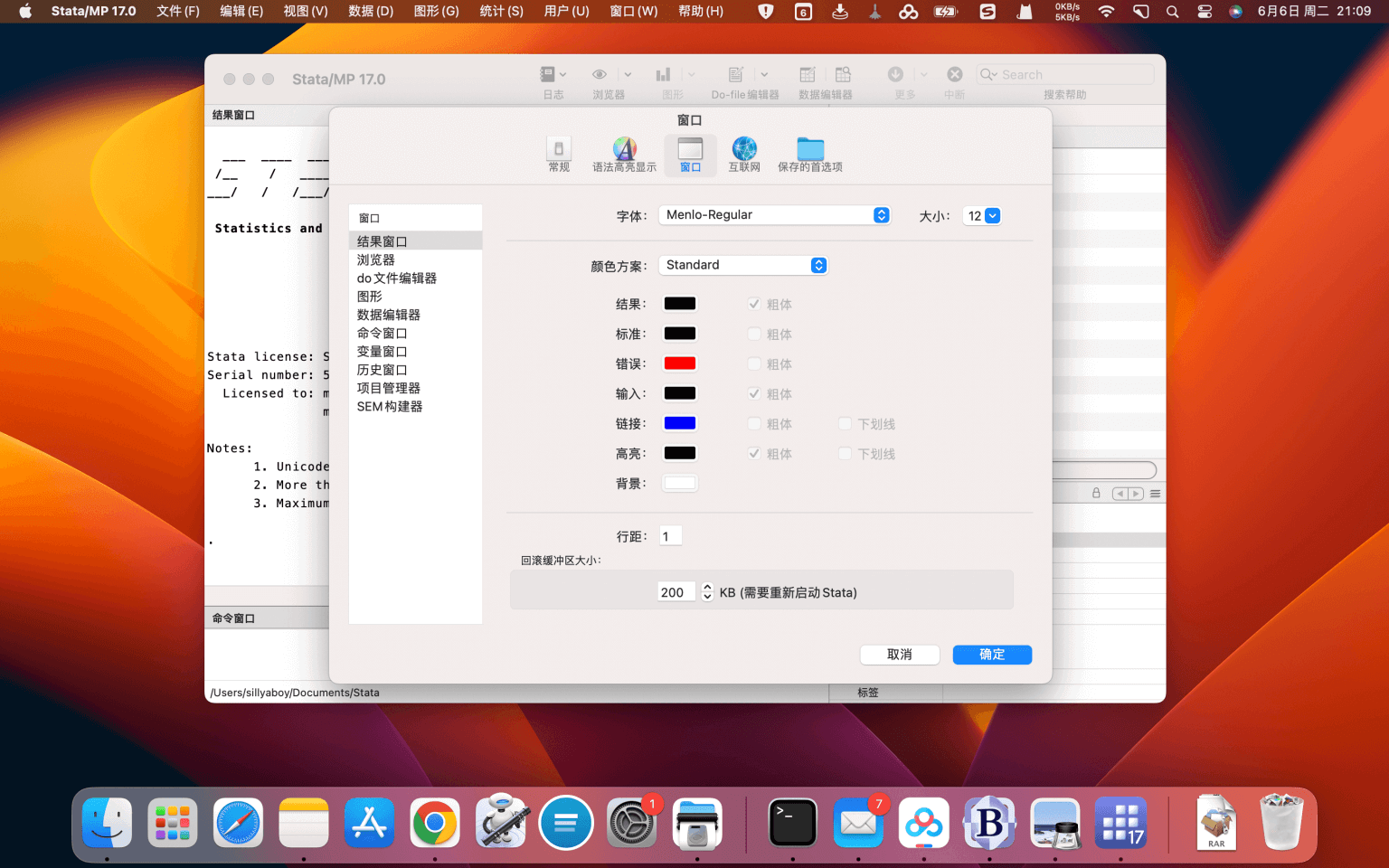Viewport: 1389px width, 868px height.
Task: Open the 字体 dropdown showing Menlo-Regular
Action: [774, 214]
